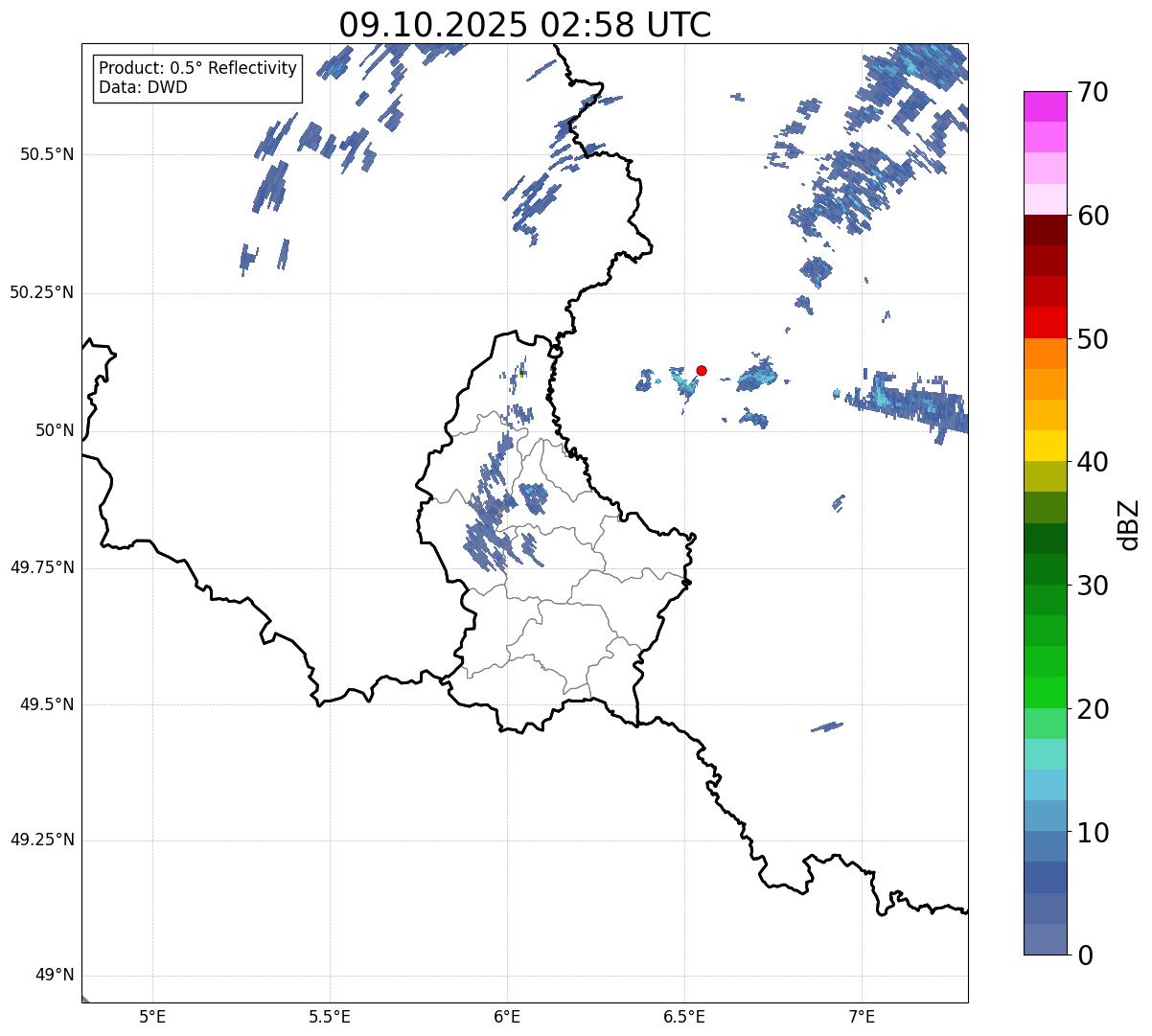The height and width of the screenshot is (1036, 1152).
Task: Click the dBZ colorbar axis label
Action: pyautogui.click(x=1129, y=524)
